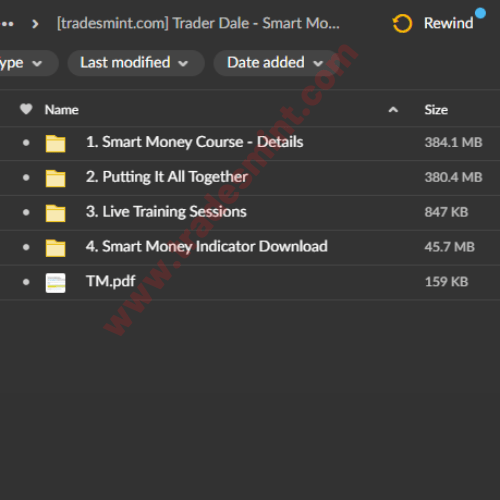Image resolution: width=500 pixels, height=500 pixels.
Task: Click folder icon for Smart Money Indicator Download
Action: (55, 248)
